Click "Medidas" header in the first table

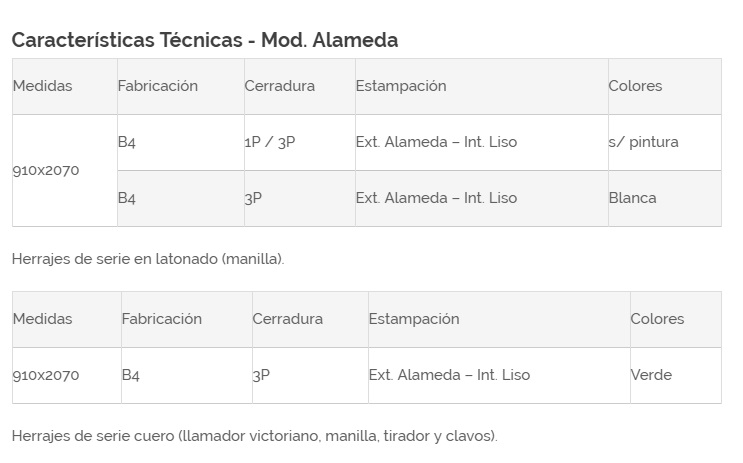(x=43, y=86)
